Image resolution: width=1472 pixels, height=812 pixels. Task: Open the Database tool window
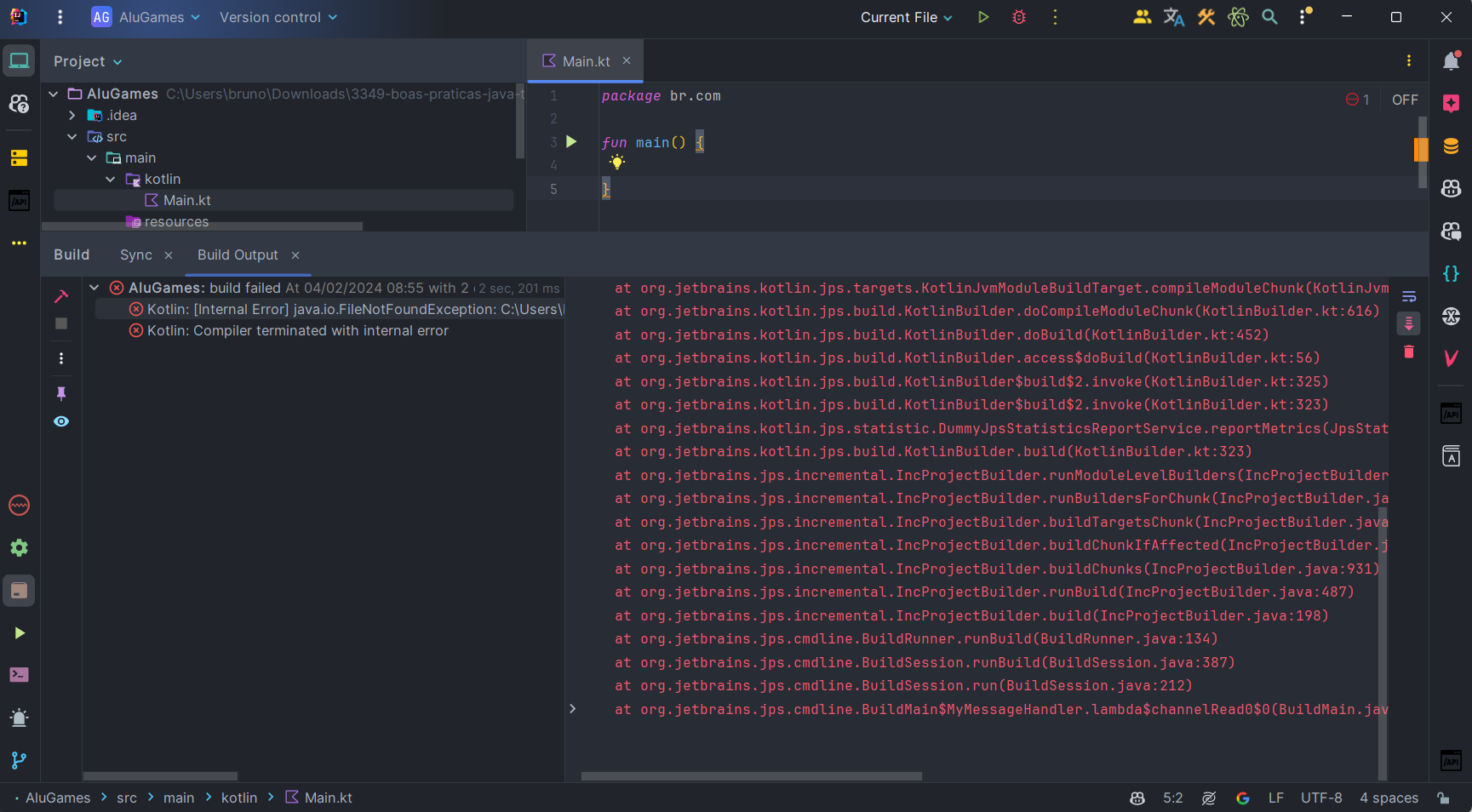1451,146
